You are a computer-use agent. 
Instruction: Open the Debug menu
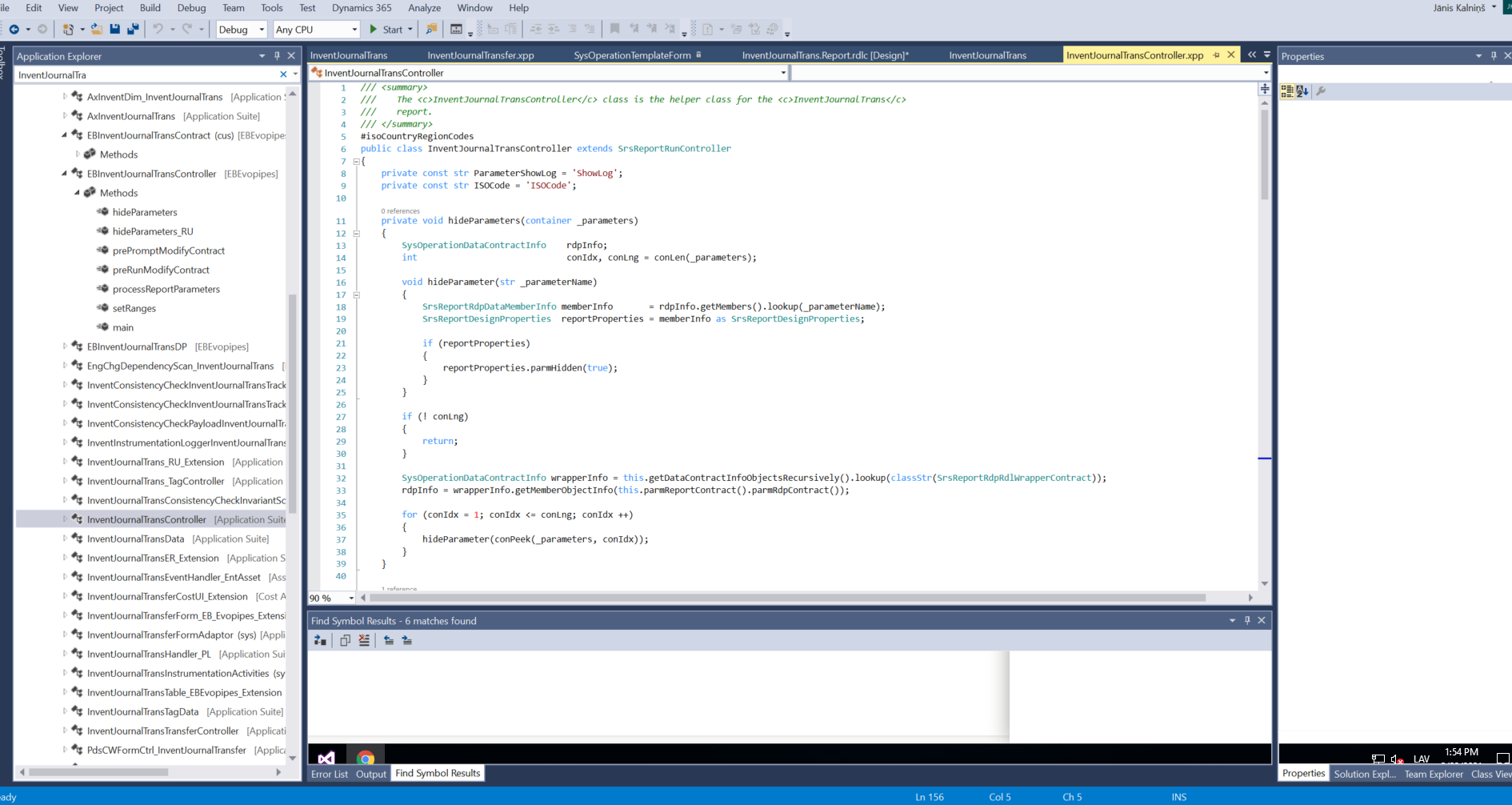[x=191, y=8]
